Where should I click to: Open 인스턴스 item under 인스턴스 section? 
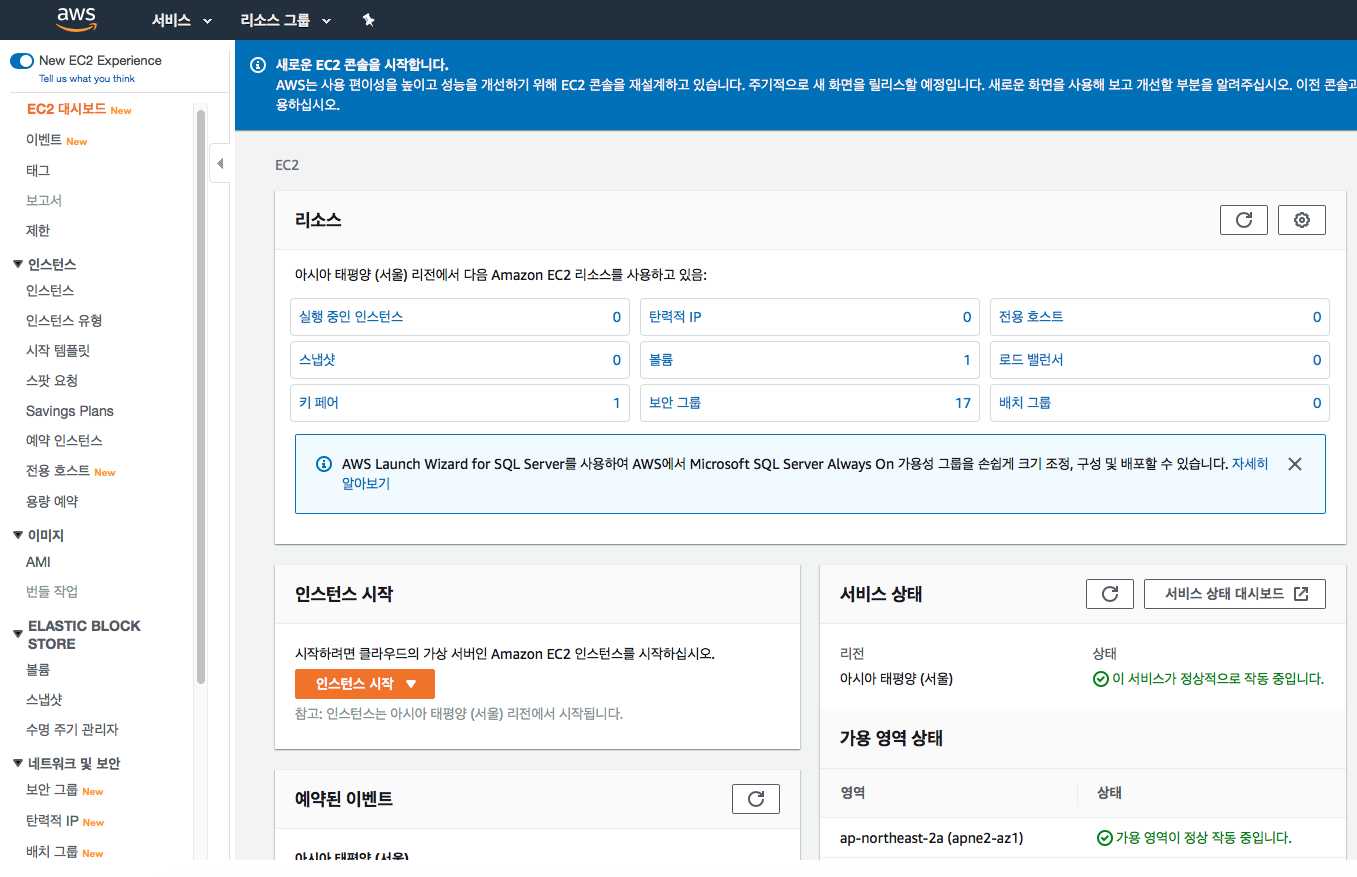click(x=50, y=291)
